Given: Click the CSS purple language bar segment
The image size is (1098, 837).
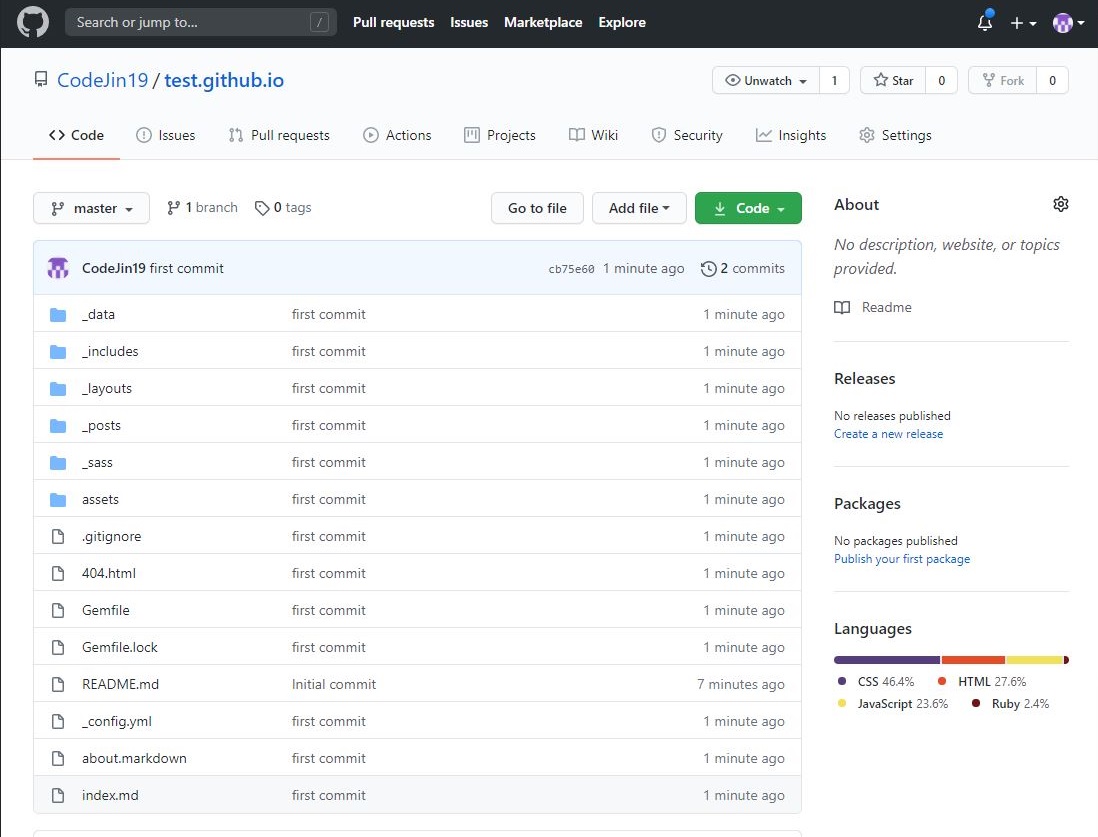Looking at the screenshot, I should click(887, 660).
